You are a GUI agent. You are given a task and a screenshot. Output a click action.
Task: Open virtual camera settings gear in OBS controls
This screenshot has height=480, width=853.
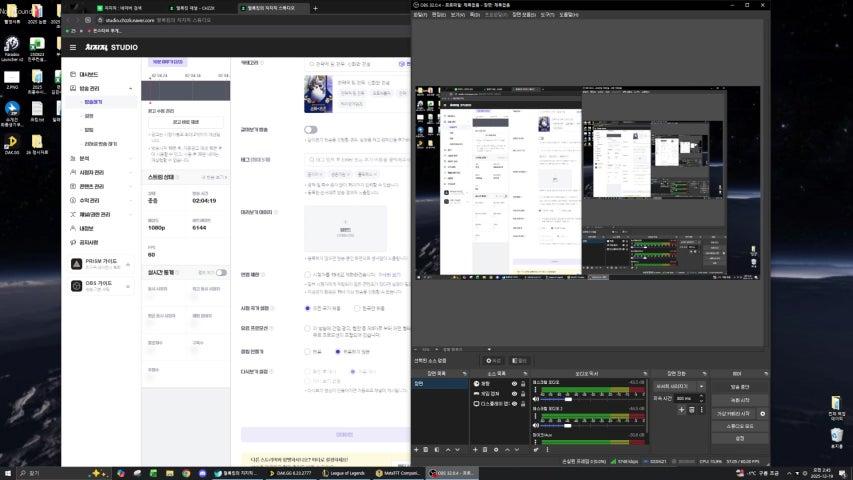click(x=762, y=414)
